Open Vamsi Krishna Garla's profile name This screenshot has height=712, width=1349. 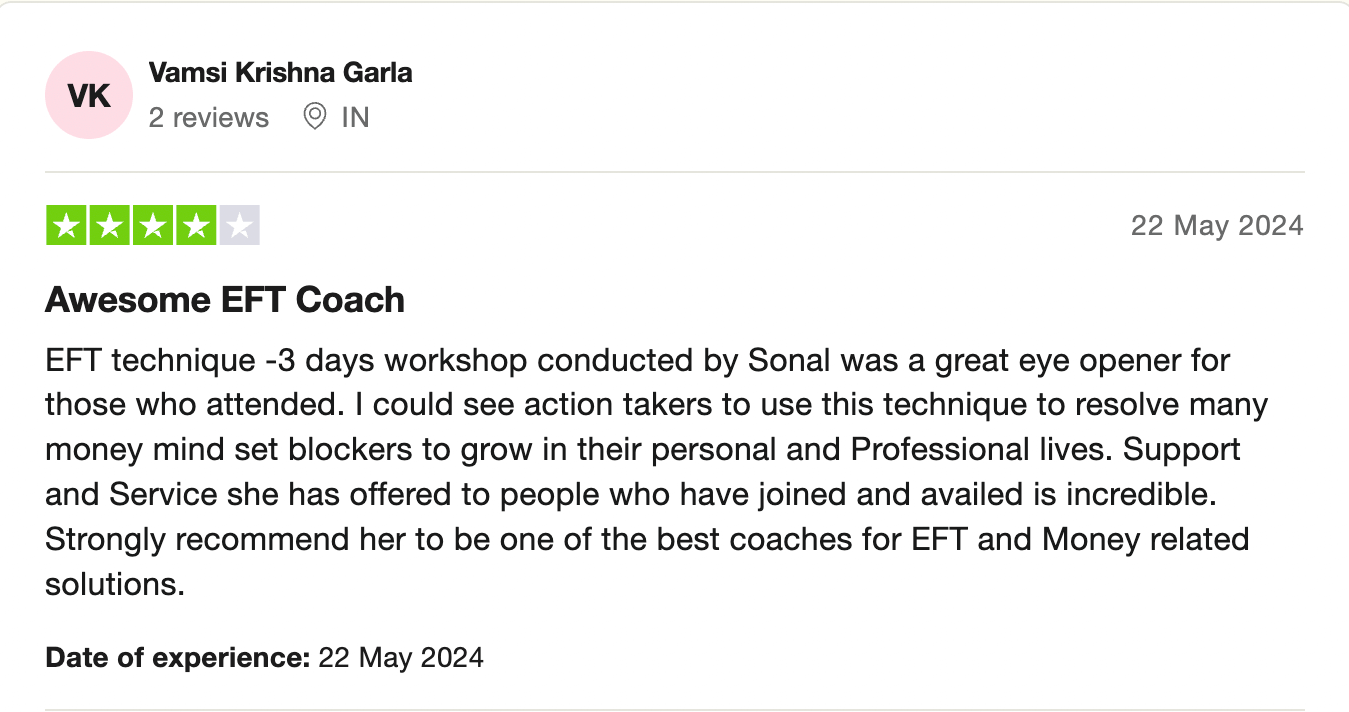pos(280,73)
